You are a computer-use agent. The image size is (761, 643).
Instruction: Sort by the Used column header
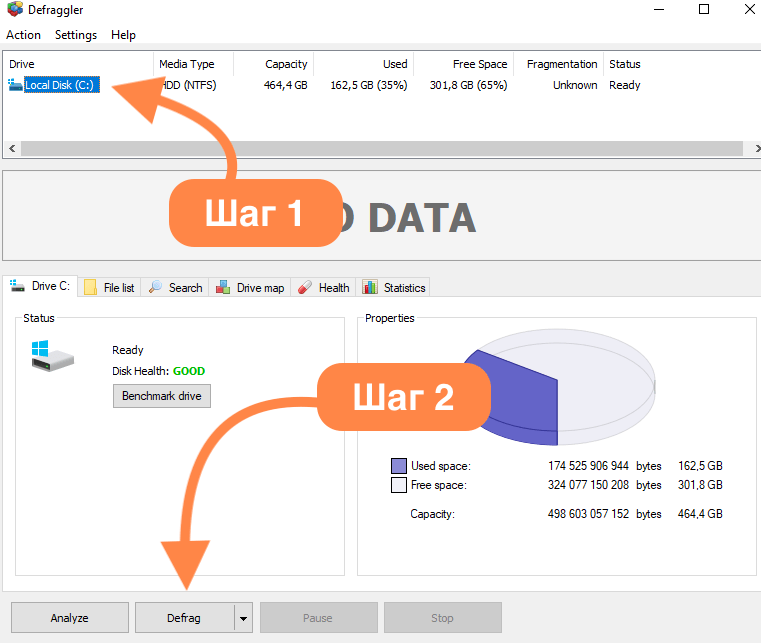(x=364, y=64)
